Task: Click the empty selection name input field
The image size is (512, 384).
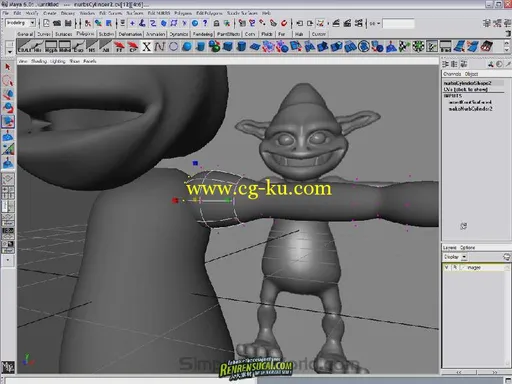Action: coord(398,24)
